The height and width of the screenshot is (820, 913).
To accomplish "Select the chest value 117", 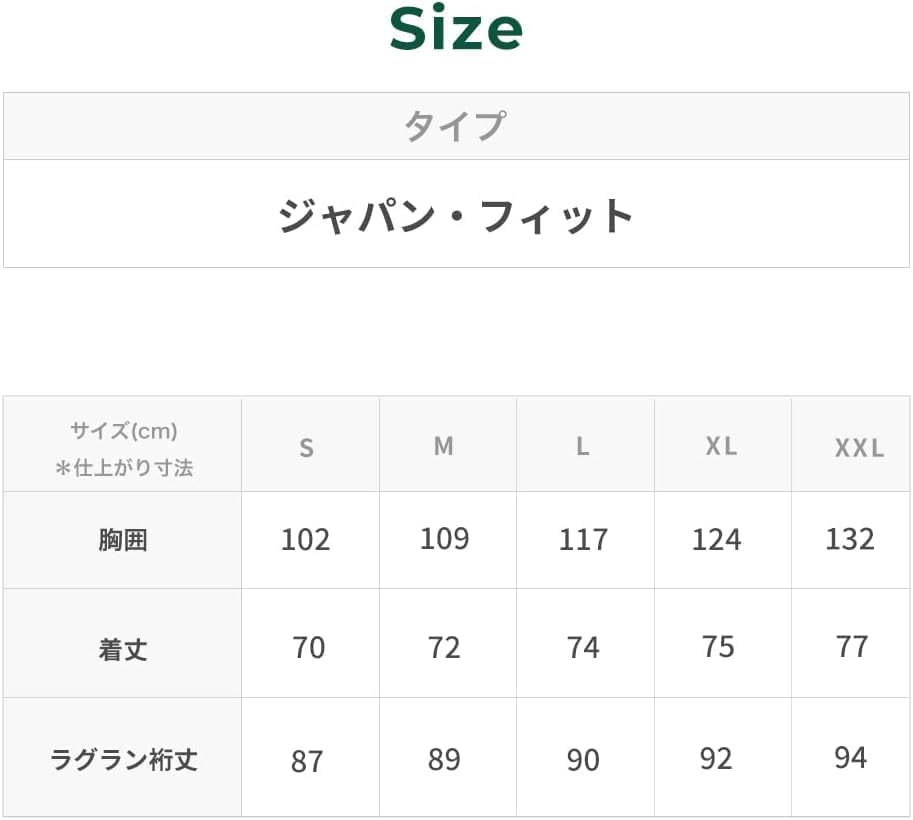I will pyautogui.click(x=583, y=540).
